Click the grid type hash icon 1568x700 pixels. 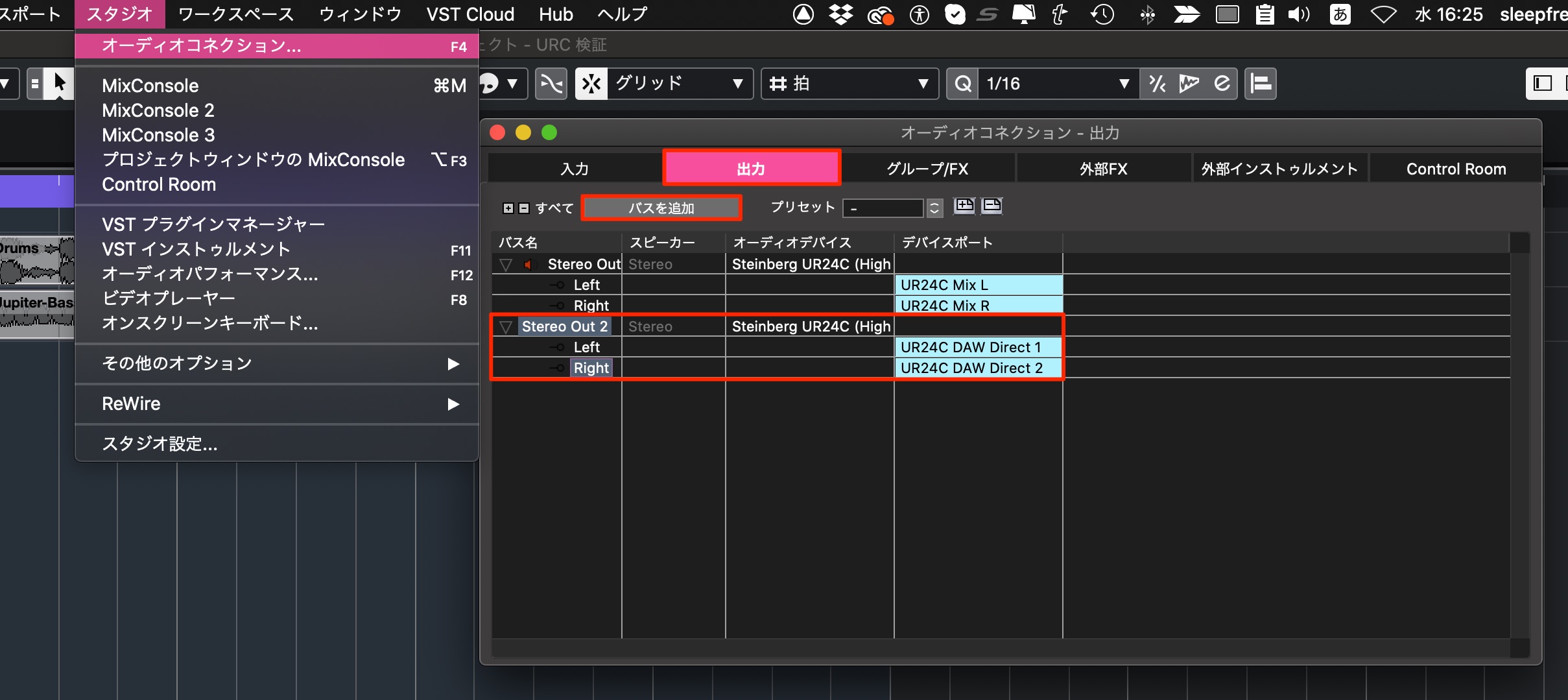pyautogui.click(x=778, y=84)
